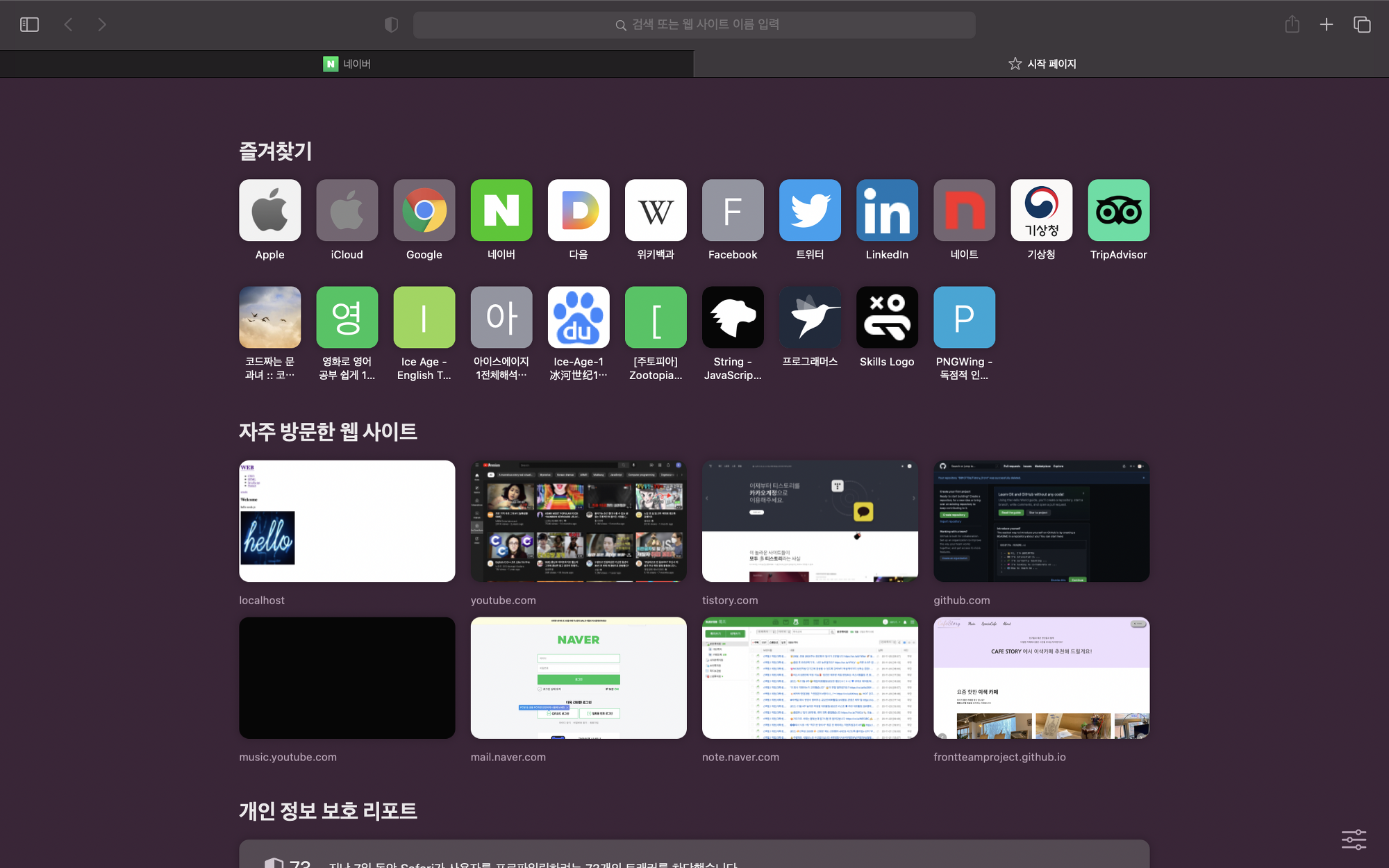
Task: Open the TripAdvisor owl favorite icon
Action: 1118,210
